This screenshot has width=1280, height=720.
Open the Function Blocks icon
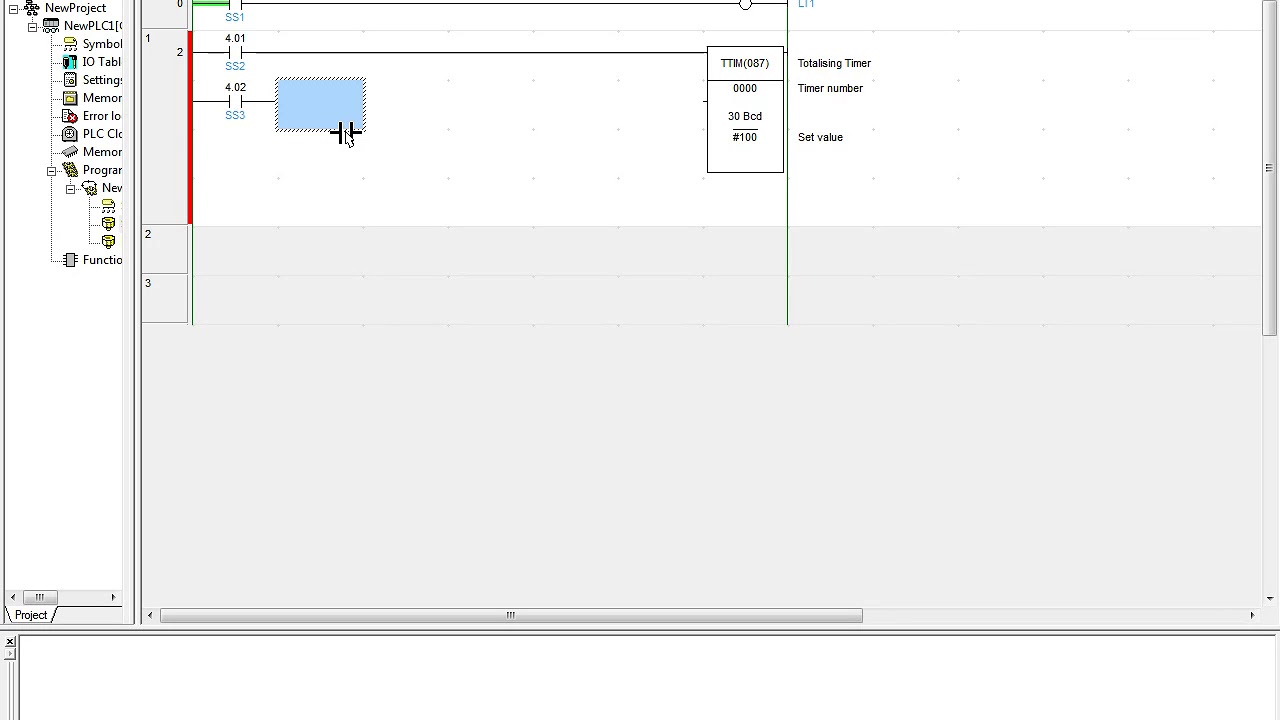tap(70, 260)
